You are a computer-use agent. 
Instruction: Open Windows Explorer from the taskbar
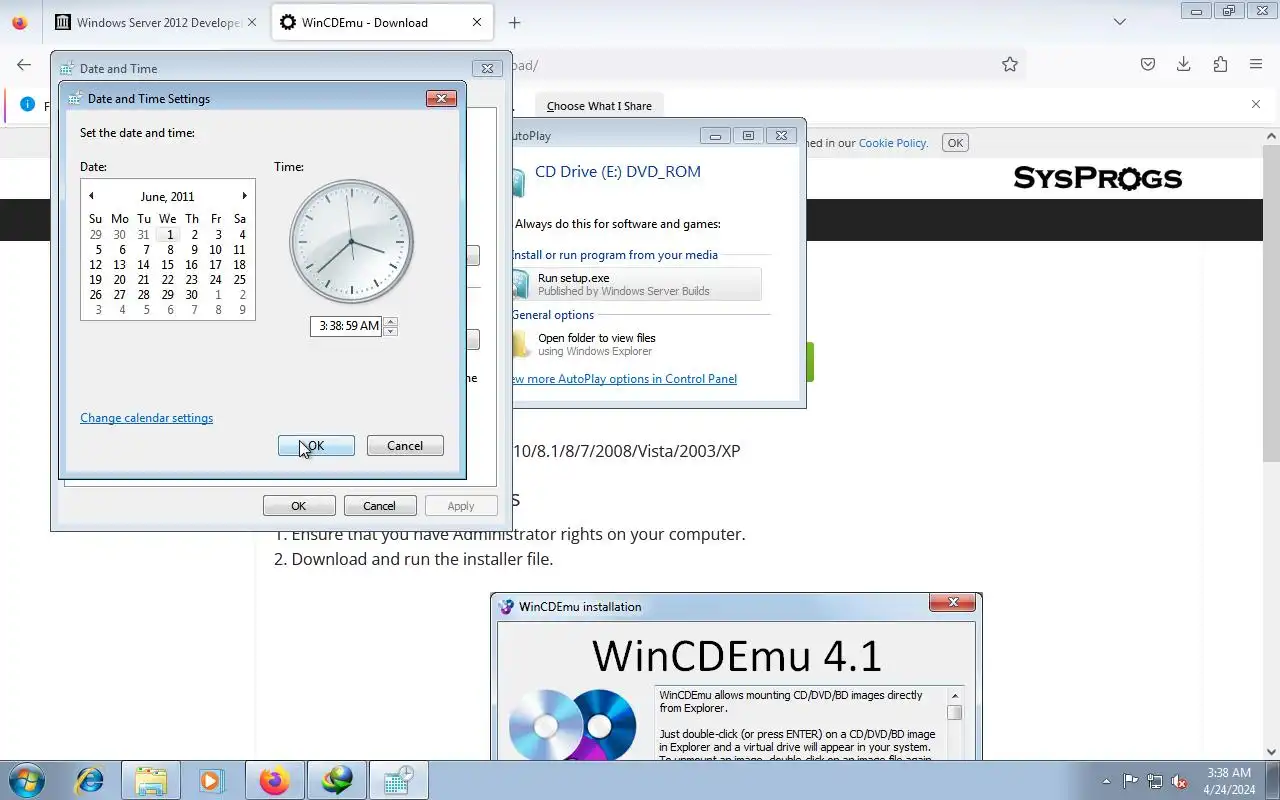click(x=151, y=780)
